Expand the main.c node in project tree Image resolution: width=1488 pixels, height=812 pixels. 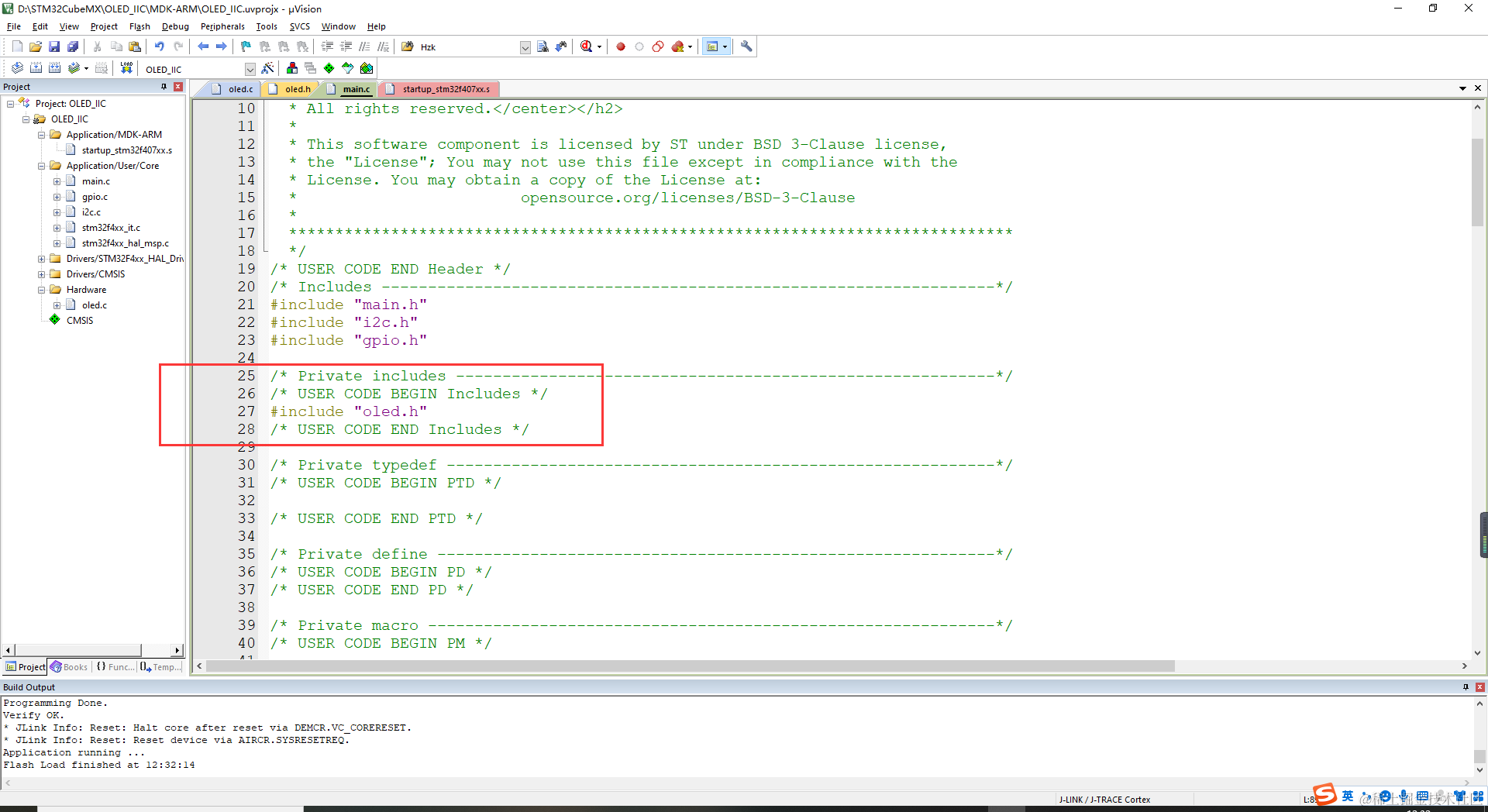click(57, 181)
